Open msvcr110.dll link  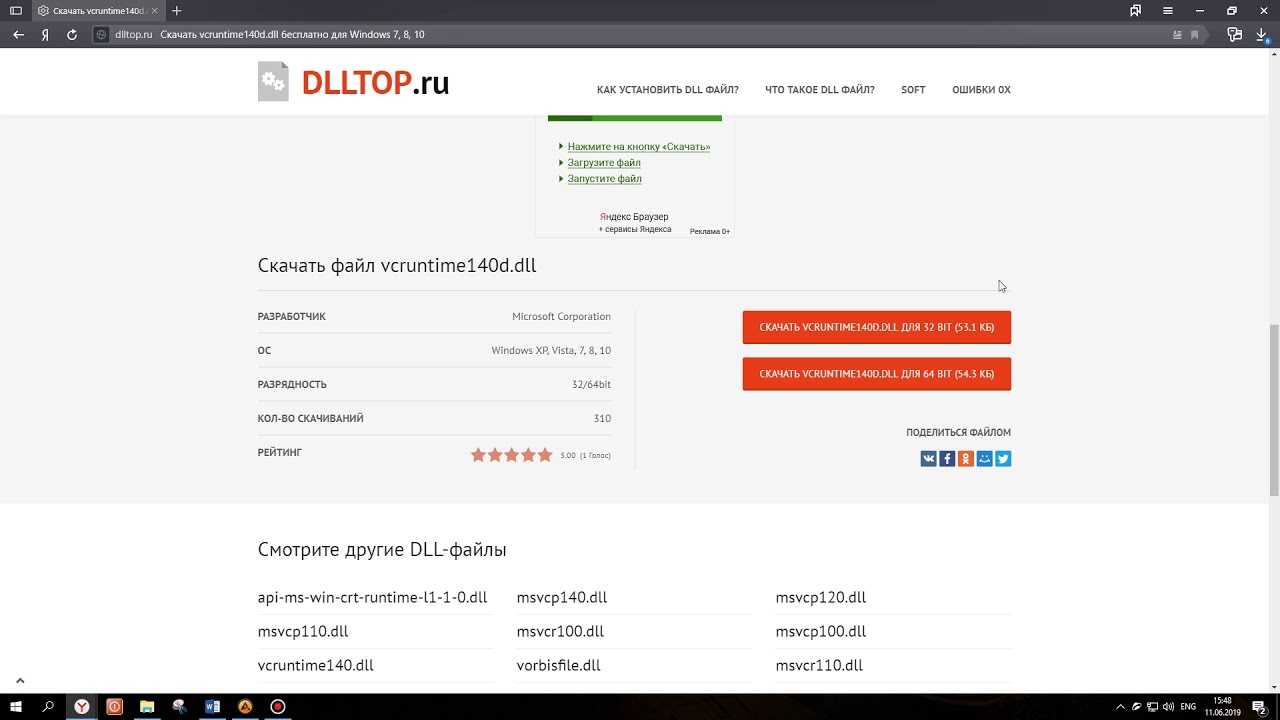click(x=820, y=666)
